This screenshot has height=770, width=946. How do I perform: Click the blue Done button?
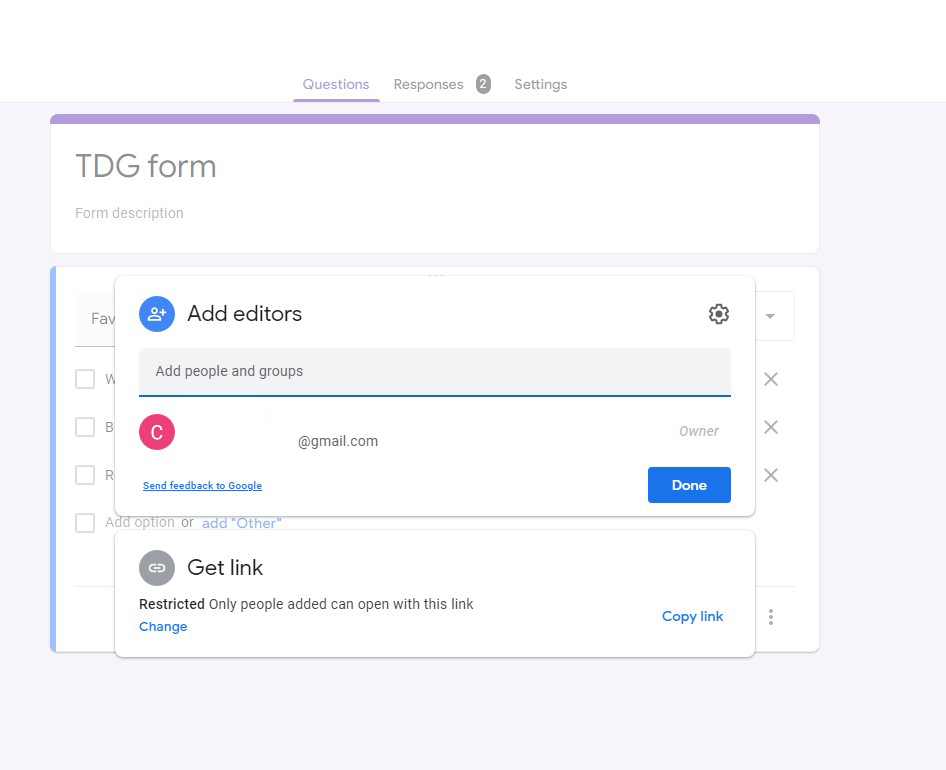coord(689,485)
